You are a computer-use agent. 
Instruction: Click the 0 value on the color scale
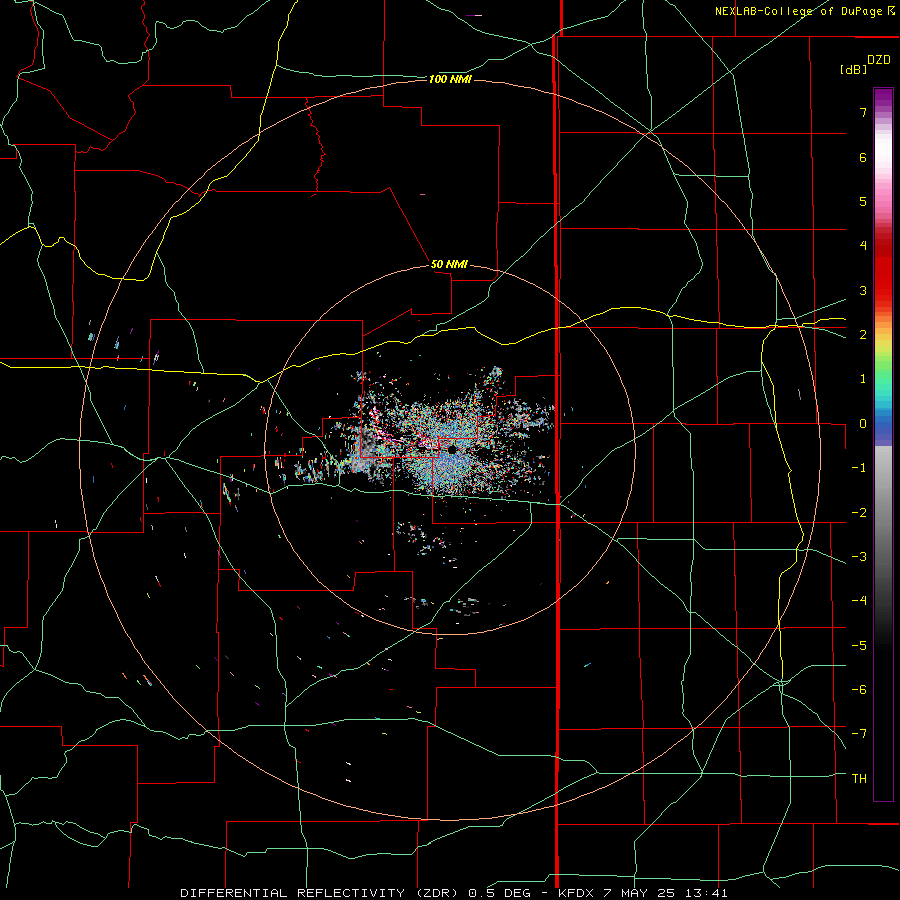point(863,424)
